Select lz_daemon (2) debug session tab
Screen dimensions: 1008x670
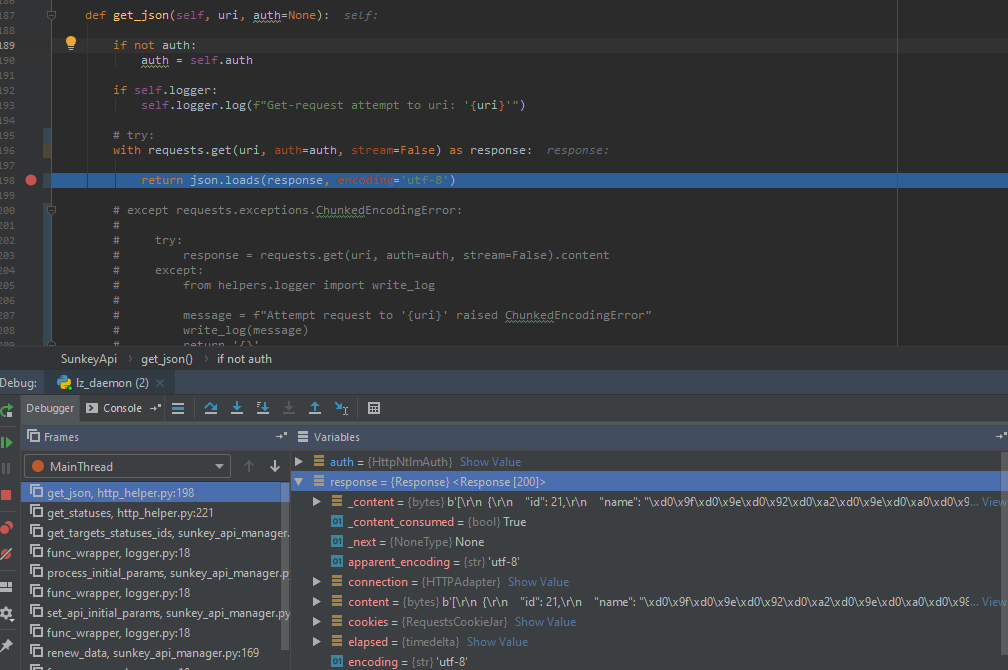pos(104,383)
